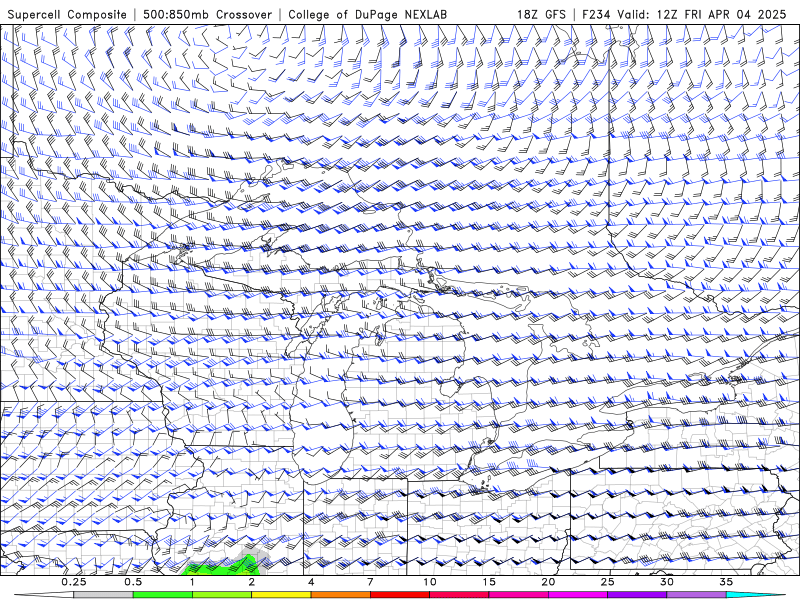Select the hot pink 15–20 legend swatch
The height and width of the screenshot is (600, 800).
(x=518, y=595)
